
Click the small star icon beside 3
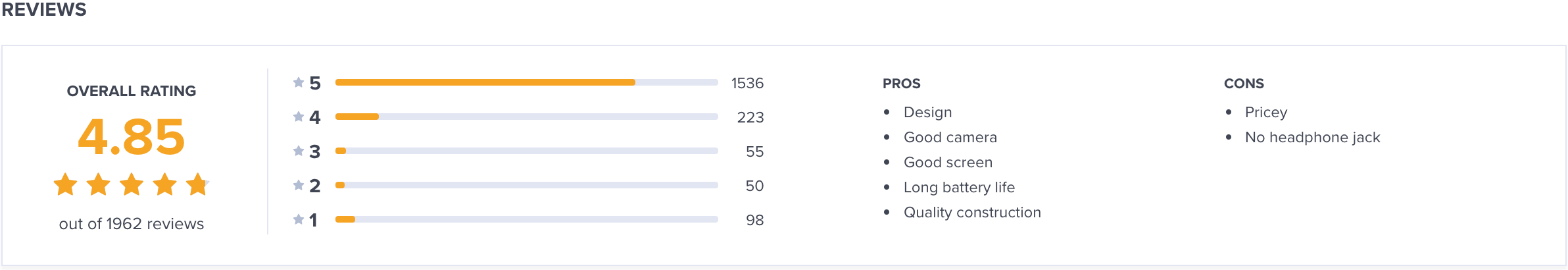pyautogui.click(x=299, y=151)
